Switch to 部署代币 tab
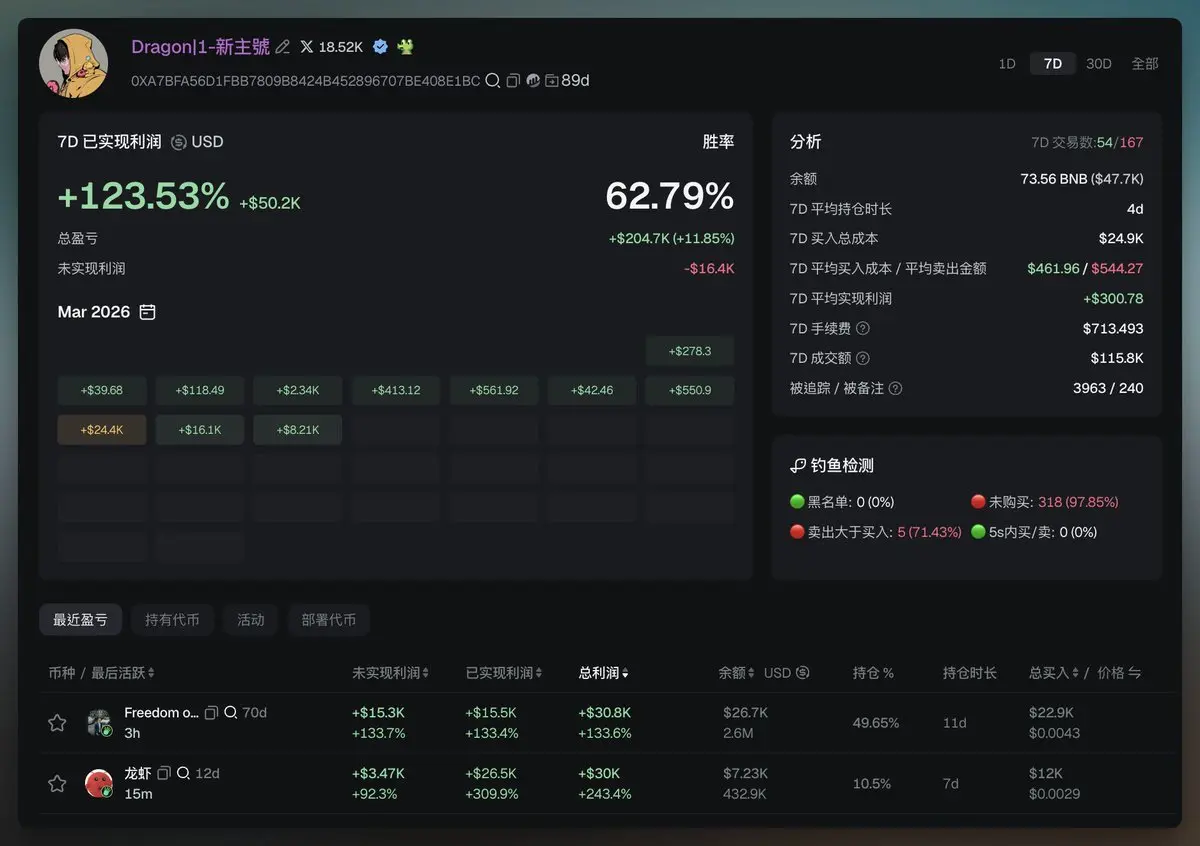The image size is (1200, 846). coord(329,620)
